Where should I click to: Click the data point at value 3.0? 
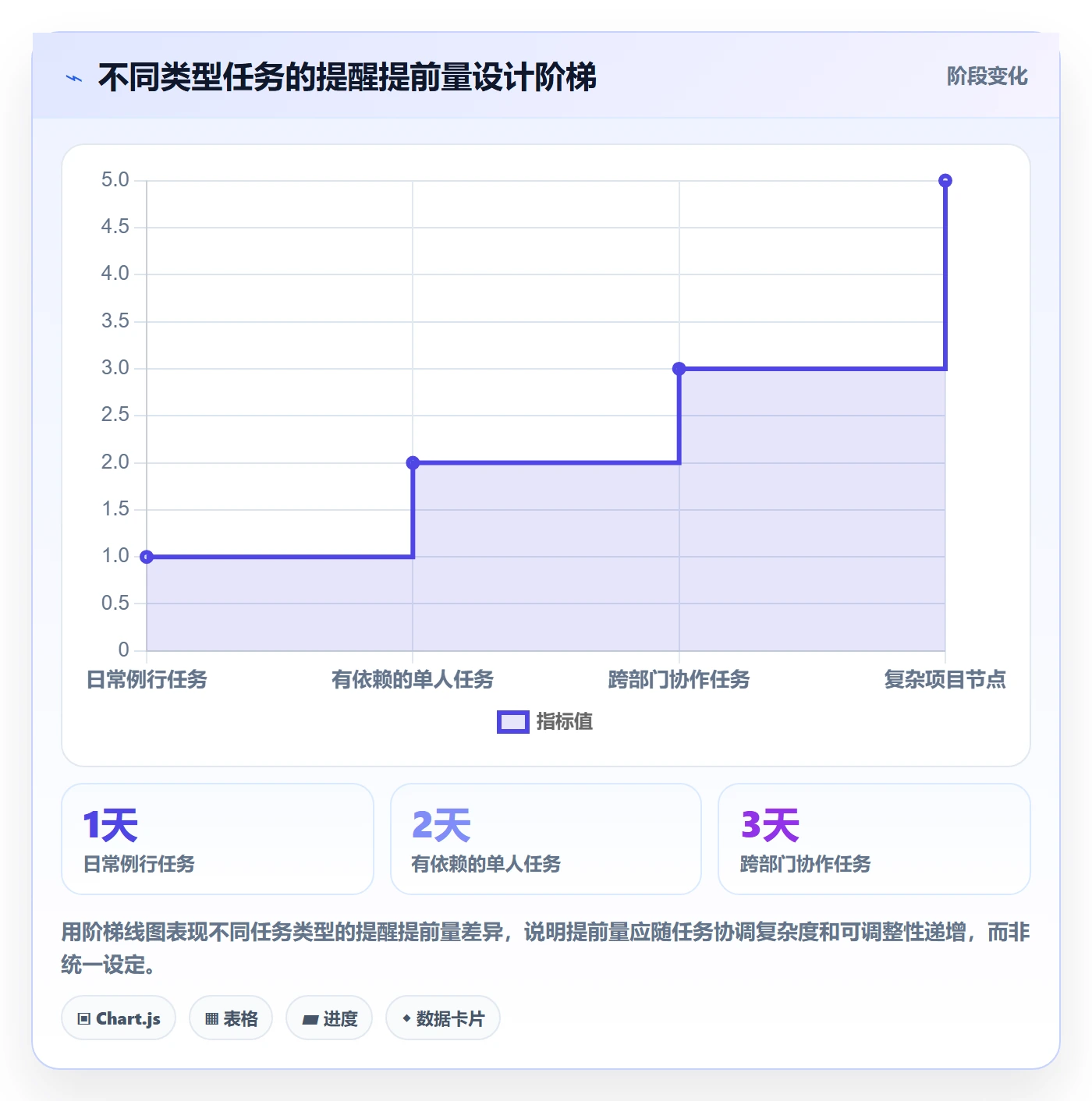coord(679,369)
